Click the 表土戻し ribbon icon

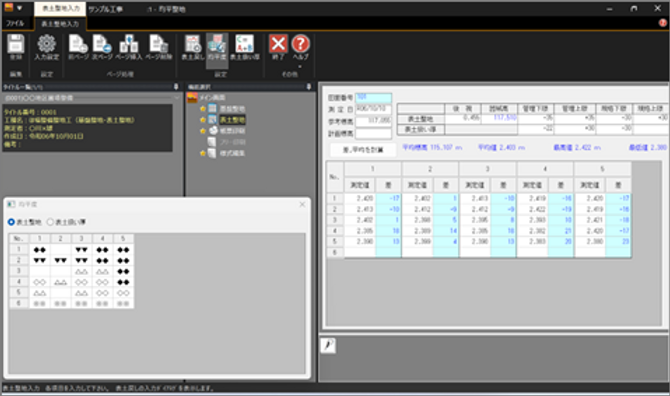(193, 44)
